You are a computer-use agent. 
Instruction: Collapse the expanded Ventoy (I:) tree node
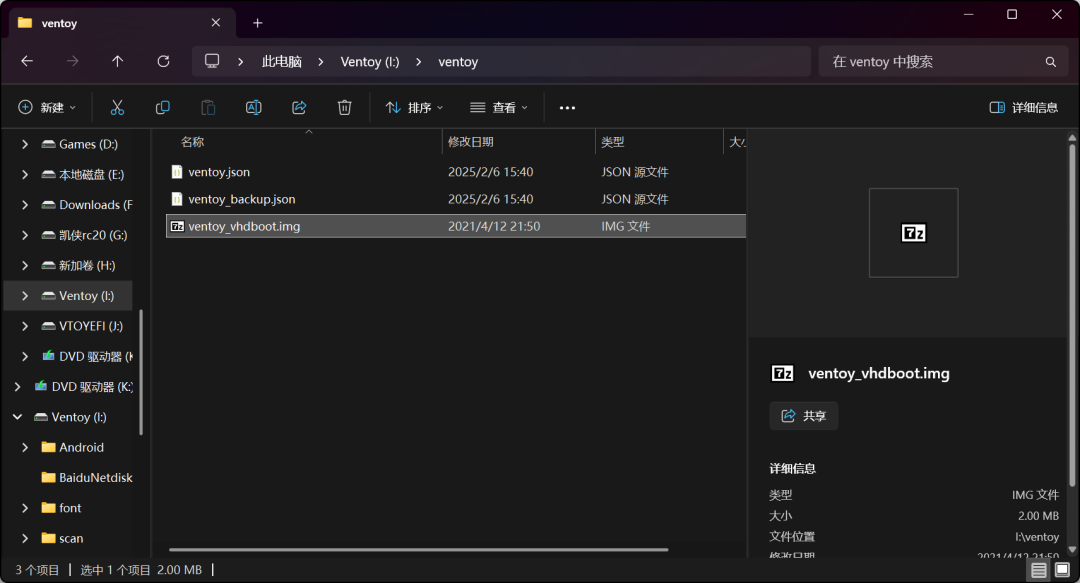17,417
